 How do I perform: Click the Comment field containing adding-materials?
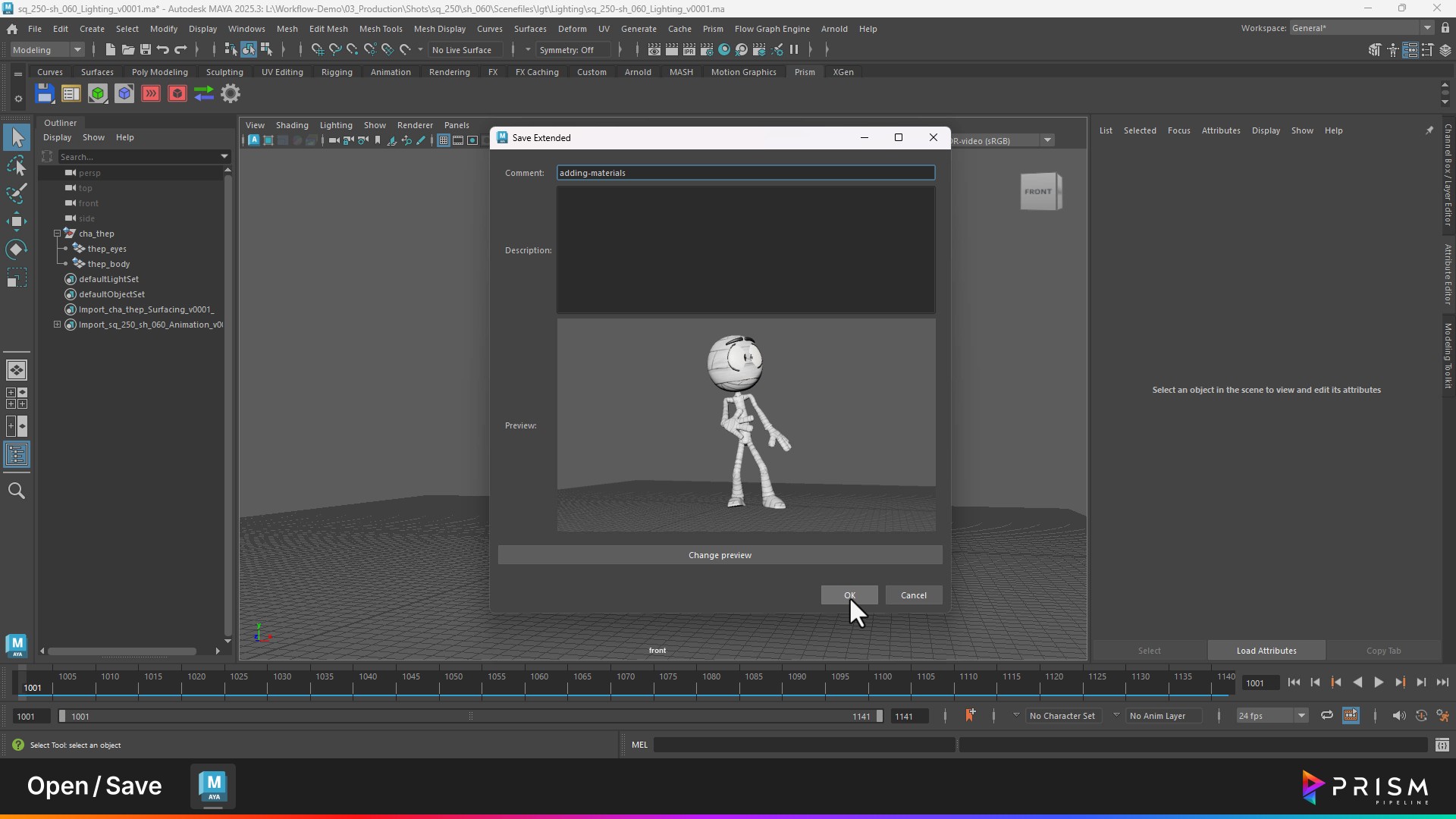(745, 173)
